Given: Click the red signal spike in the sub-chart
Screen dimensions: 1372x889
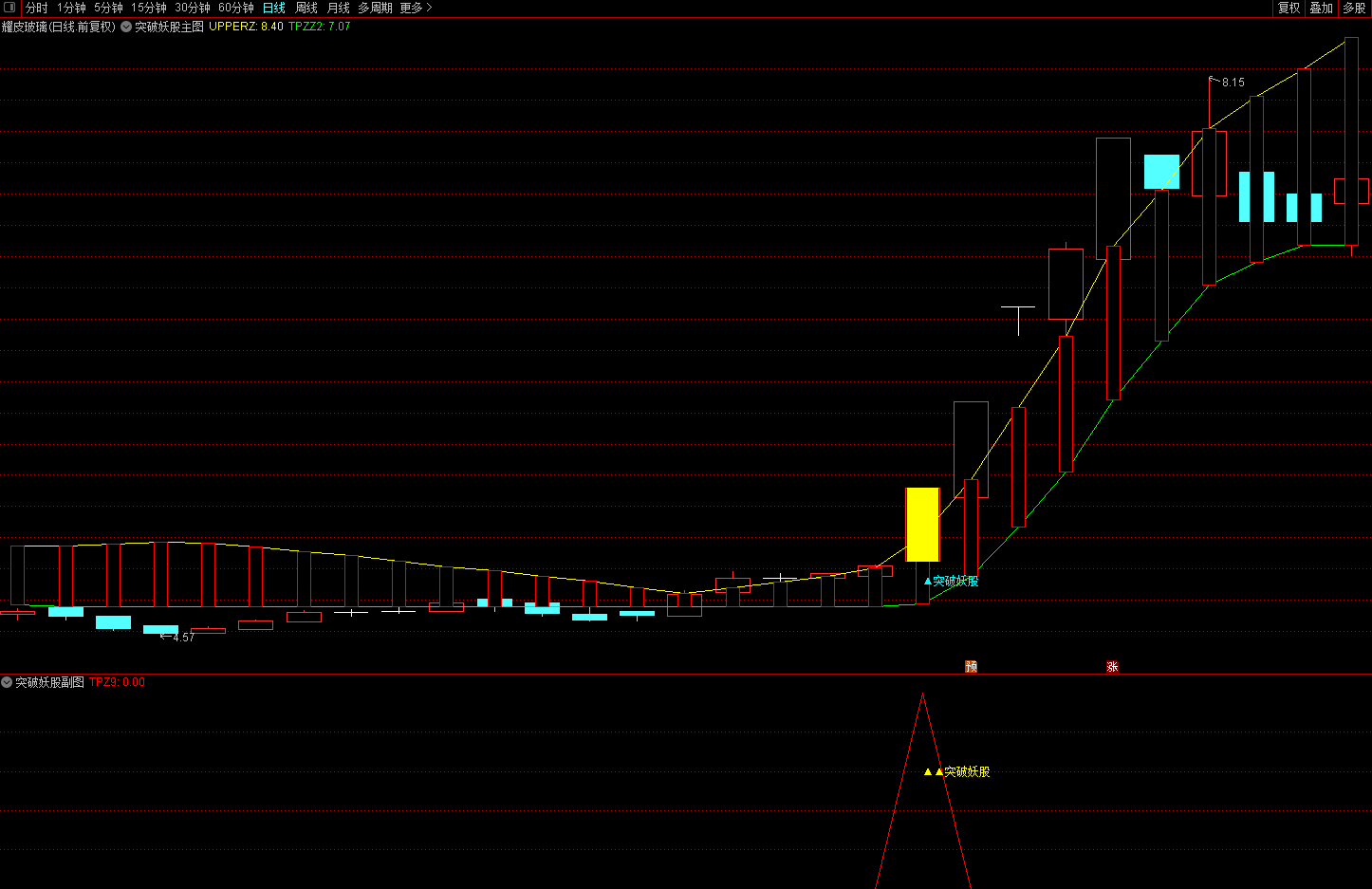Looking at the screenshot, I should [923, 790].
